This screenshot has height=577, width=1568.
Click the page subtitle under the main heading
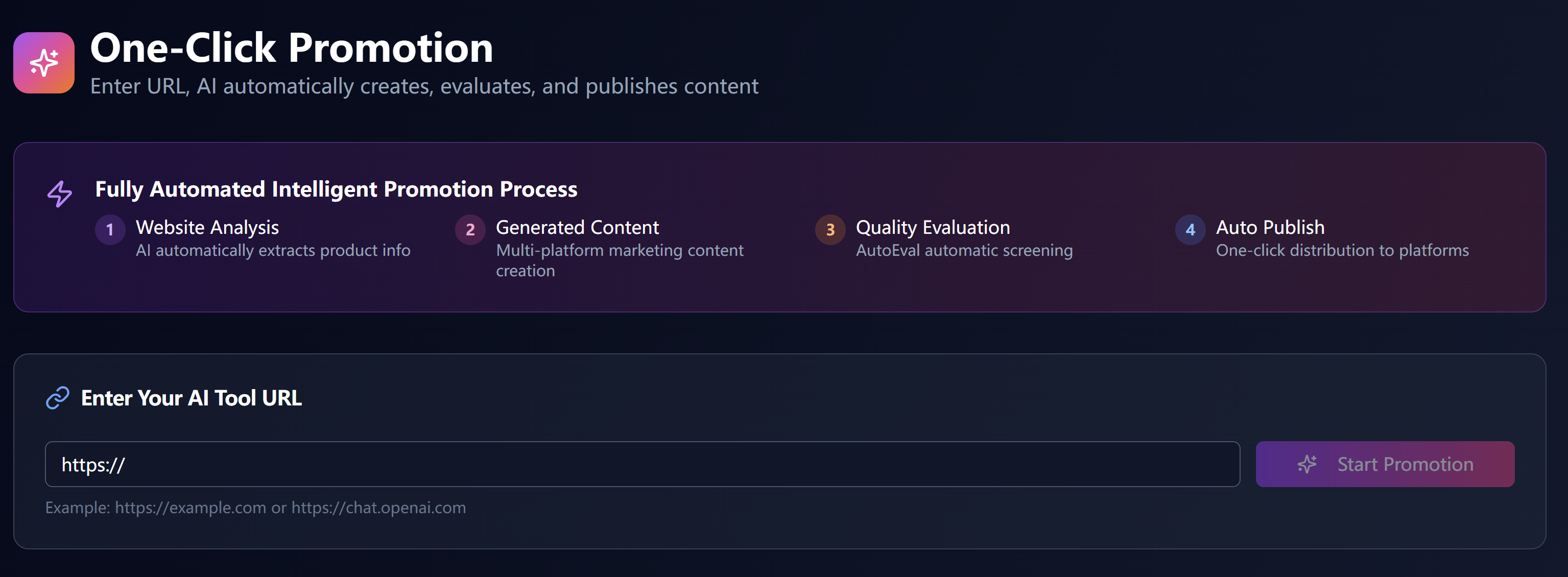coord(424,86)
